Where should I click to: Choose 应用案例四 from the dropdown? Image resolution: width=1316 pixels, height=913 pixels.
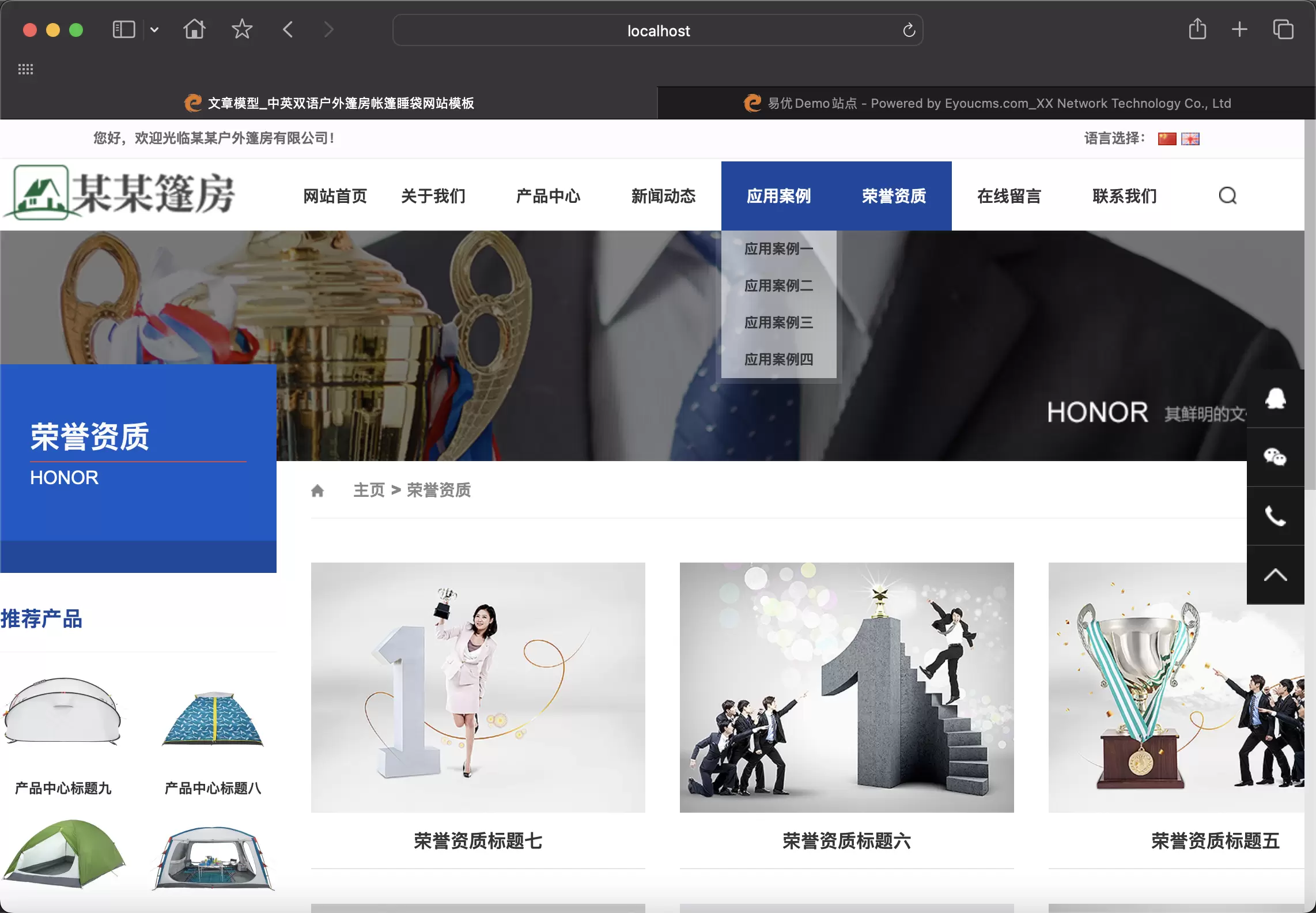779,360
